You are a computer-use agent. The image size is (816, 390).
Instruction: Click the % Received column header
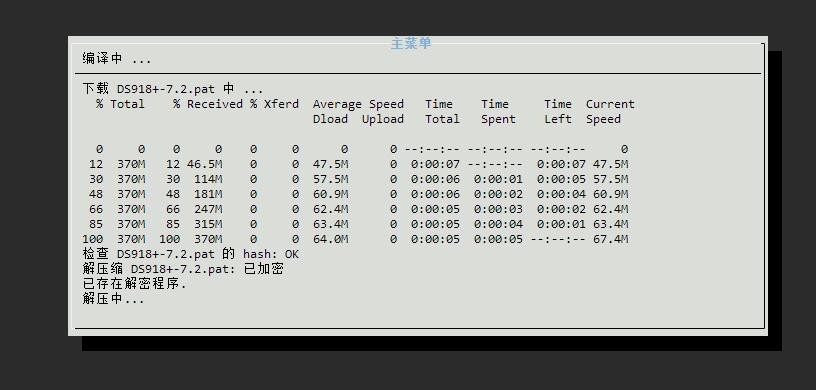pos(208,104)
